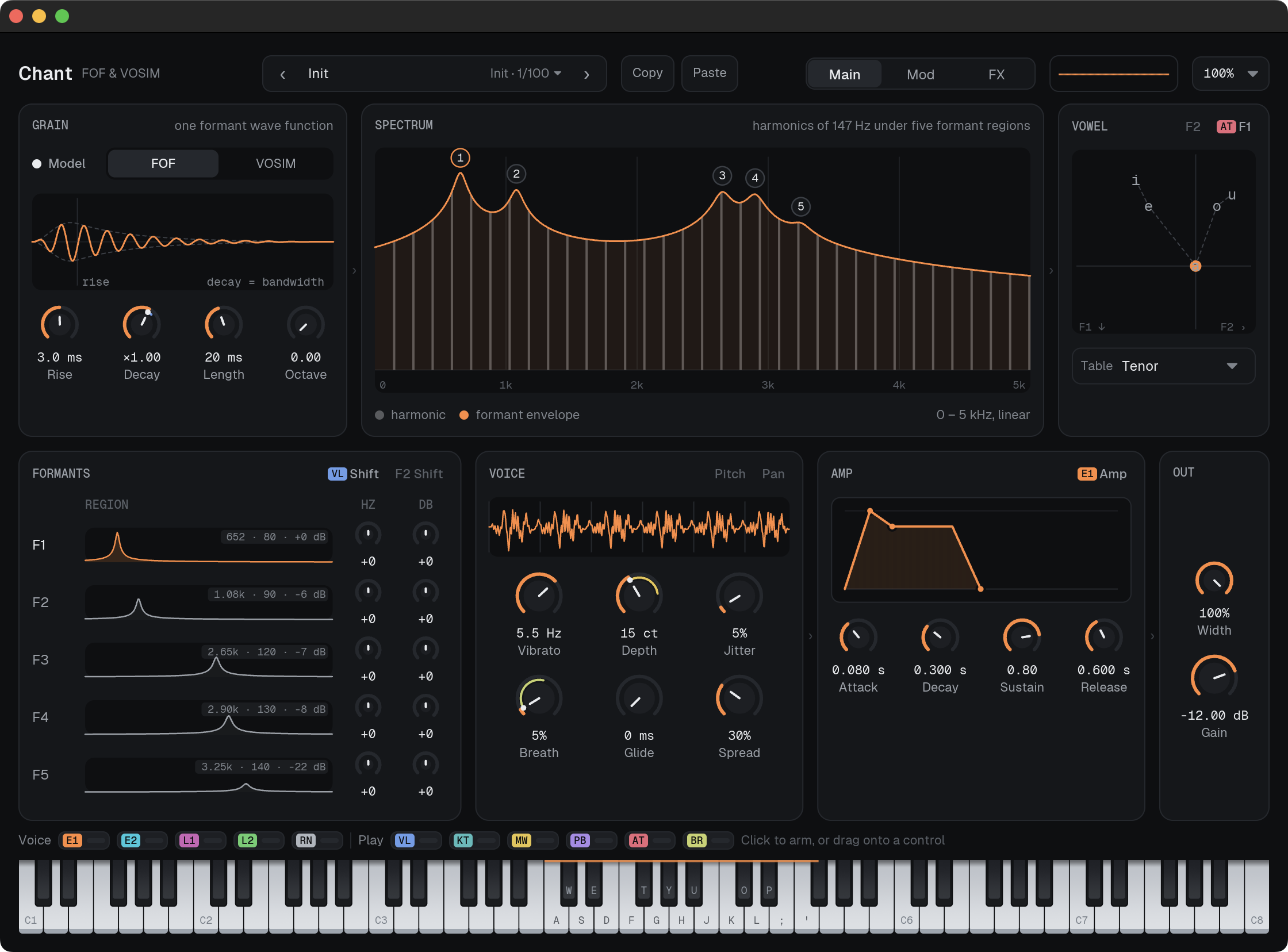The height and width of the screenshot is (952, 1288).
Task: Click the Breath knob
Action: (539, 698)
